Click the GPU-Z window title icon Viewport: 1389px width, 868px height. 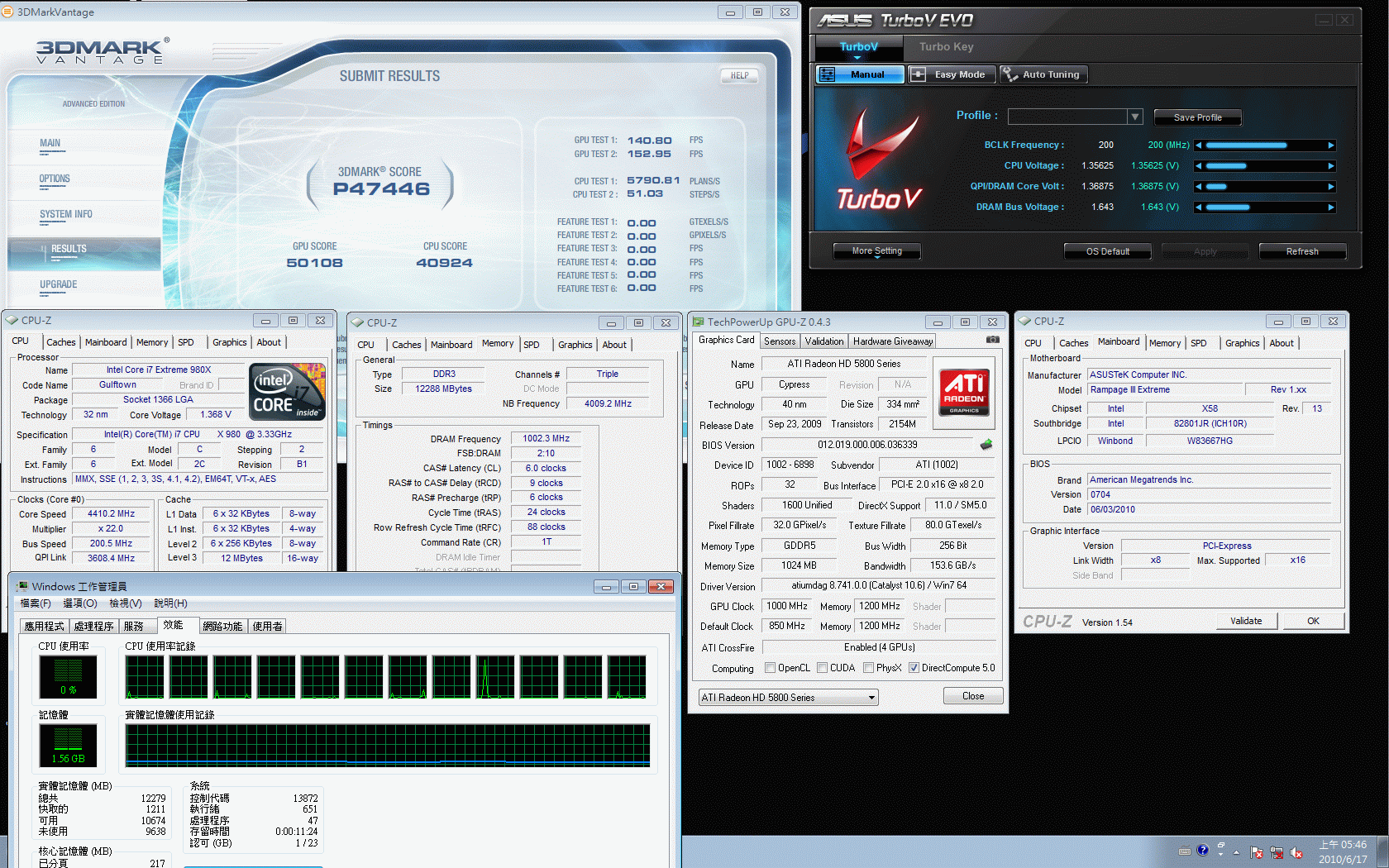699,322
